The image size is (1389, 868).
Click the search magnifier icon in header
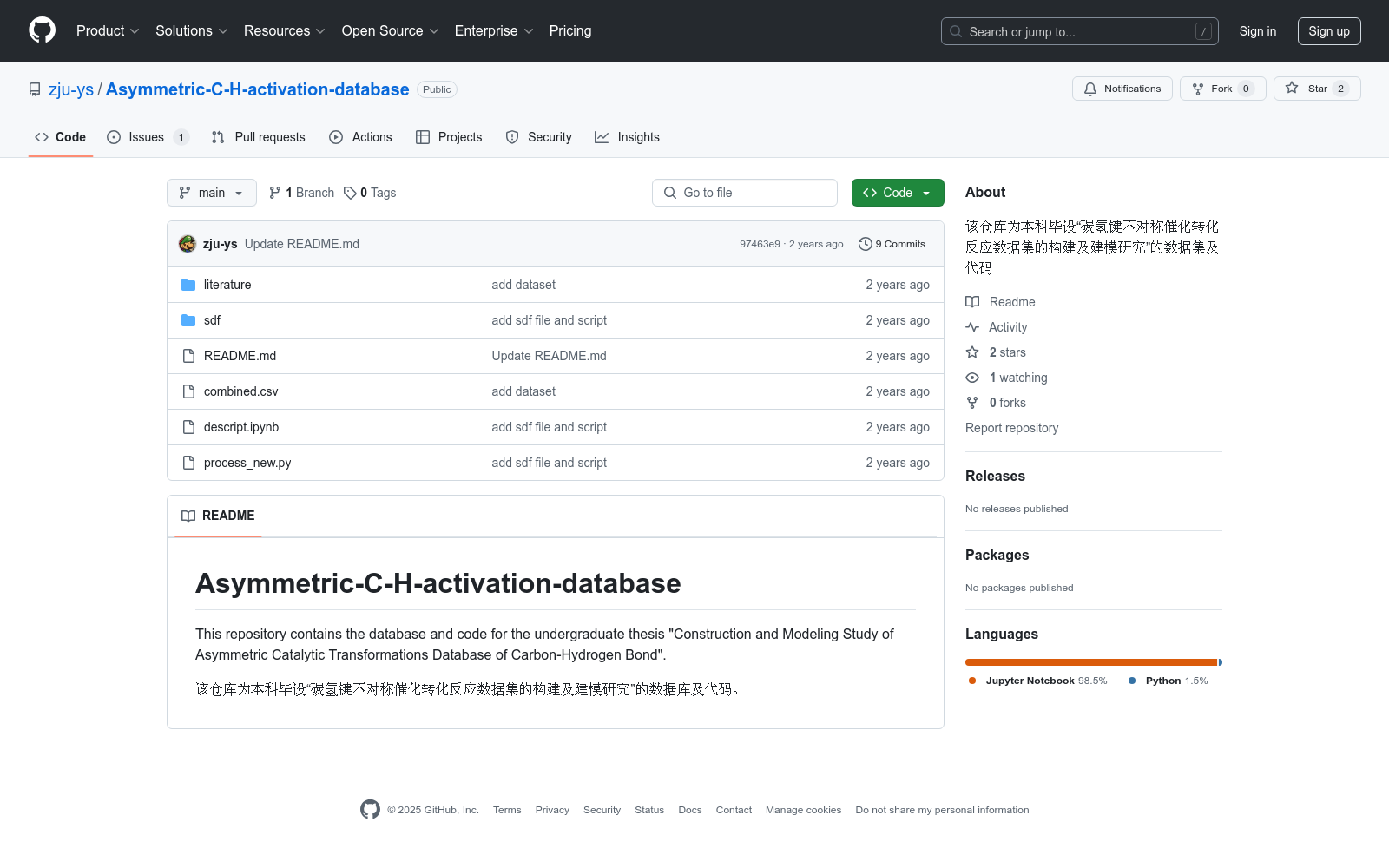(956, 31)
